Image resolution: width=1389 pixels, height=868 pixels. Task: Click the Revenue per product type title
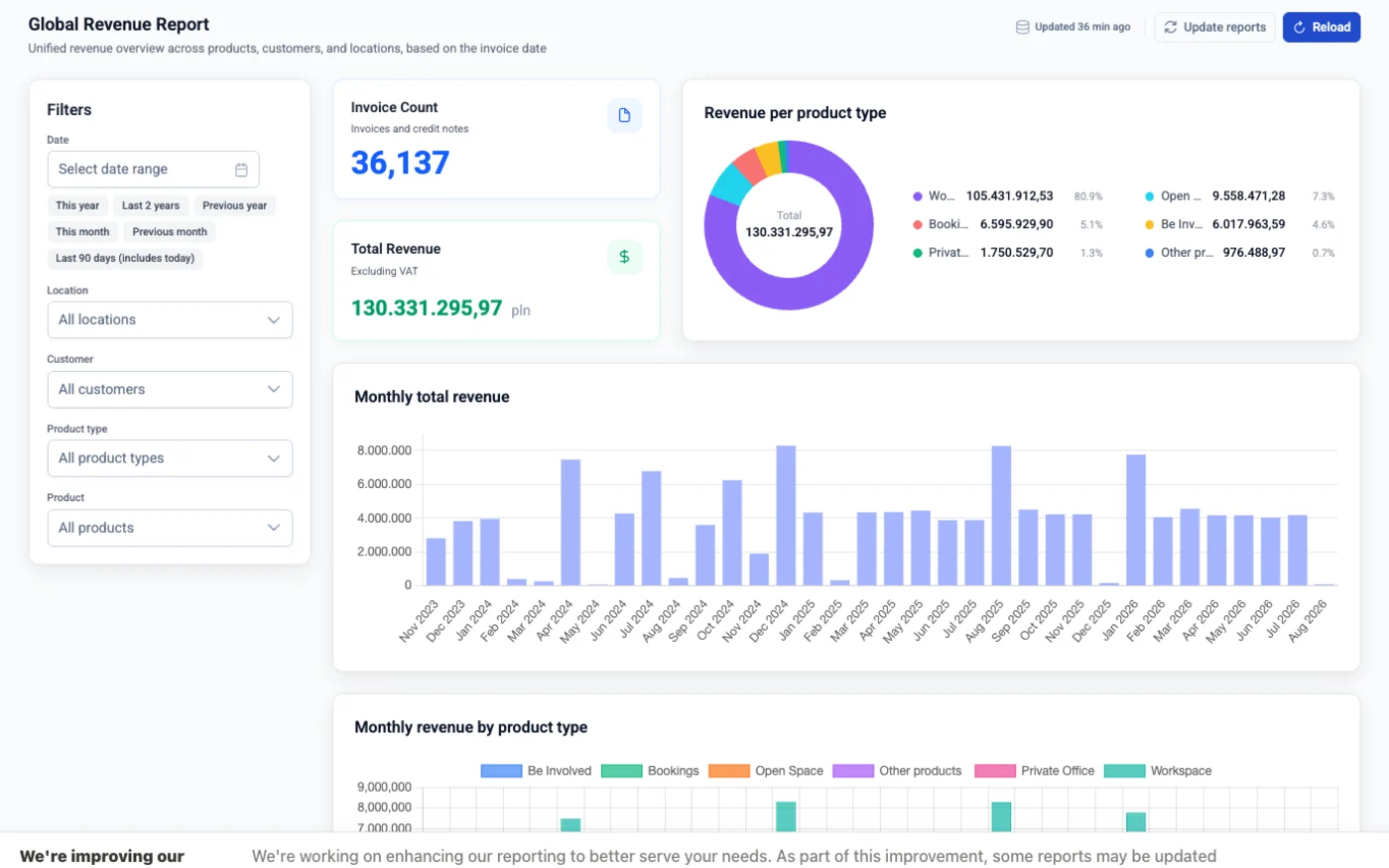click(x=796, y=113)
